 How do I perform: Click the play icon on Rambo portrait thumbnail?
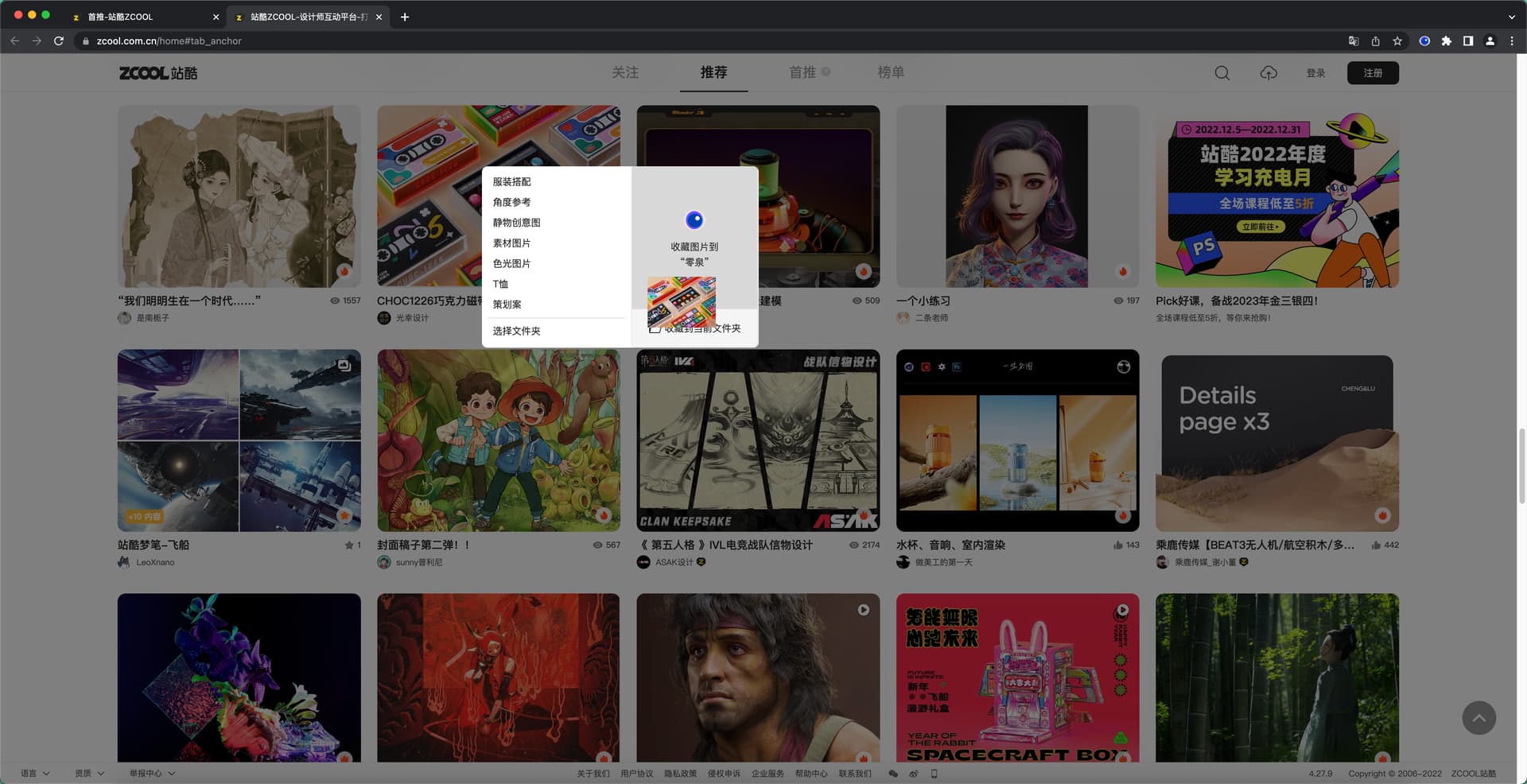tap(863, 610)
